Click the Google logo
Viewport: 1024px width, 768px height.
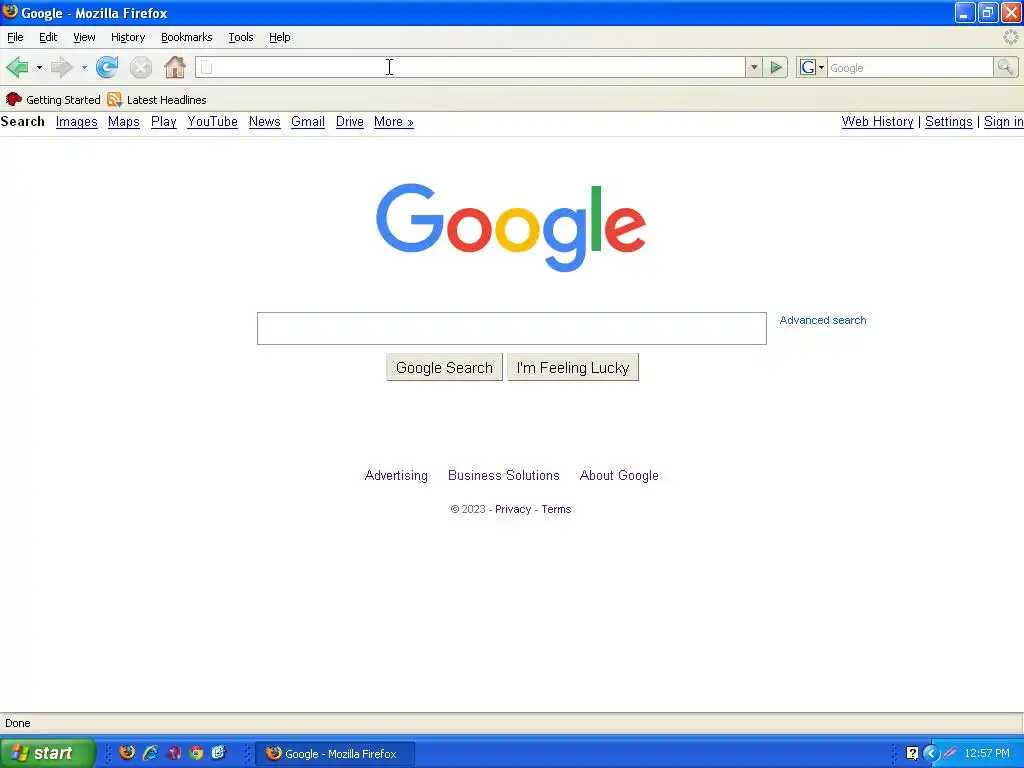pos(511,227)
